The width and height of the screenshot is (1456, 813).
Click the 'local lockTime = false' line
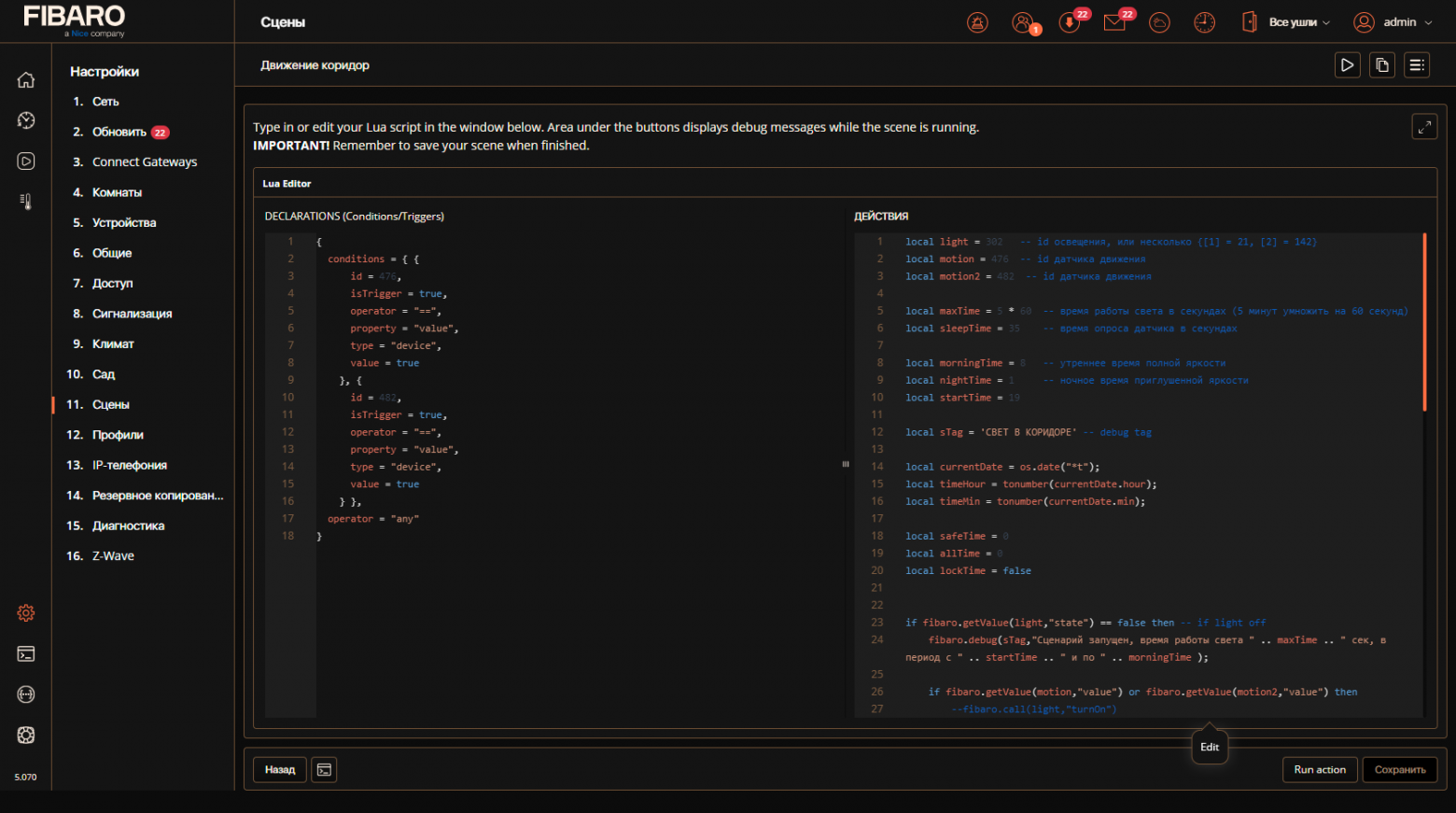point(968,570)
